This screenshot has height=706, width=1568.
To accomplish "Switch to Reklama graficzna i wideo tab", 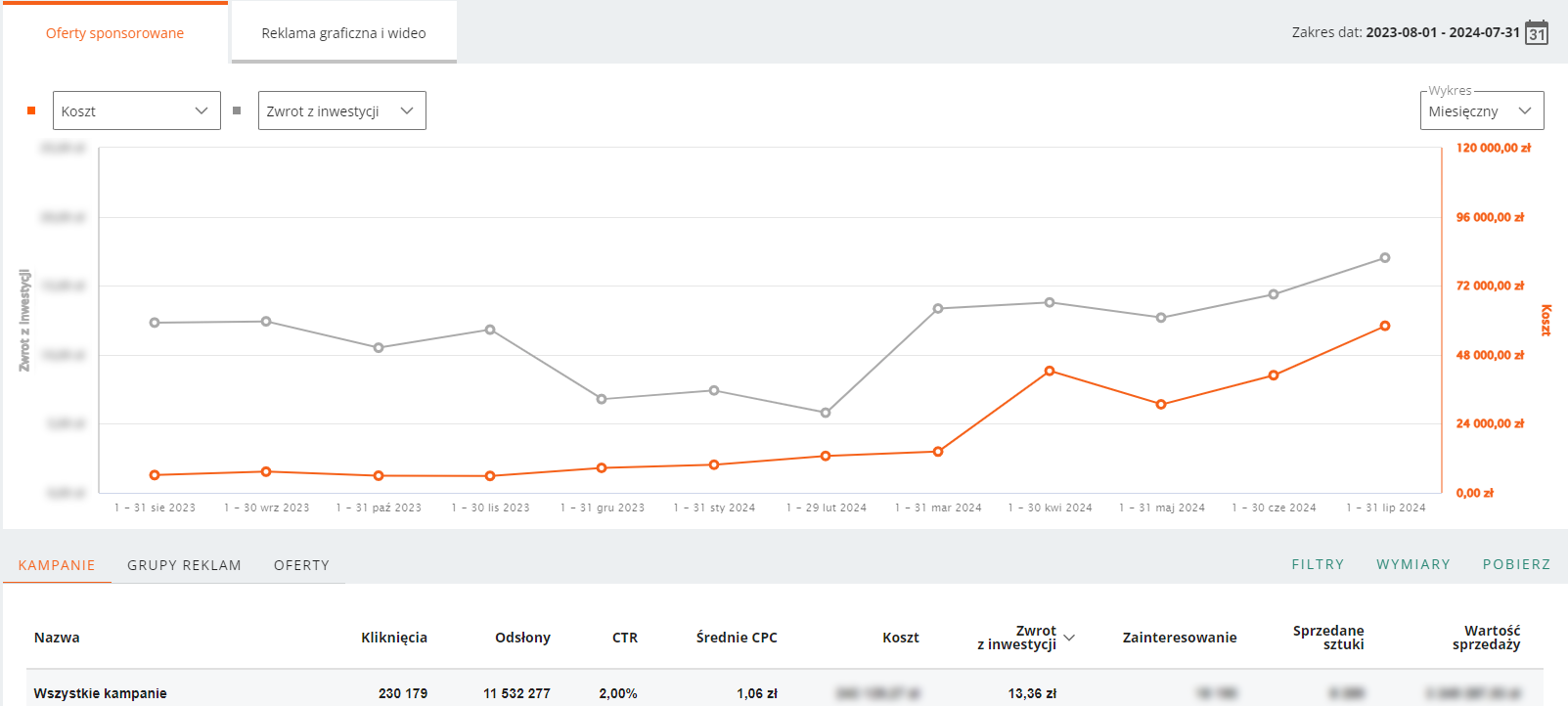I will (343, 33).
